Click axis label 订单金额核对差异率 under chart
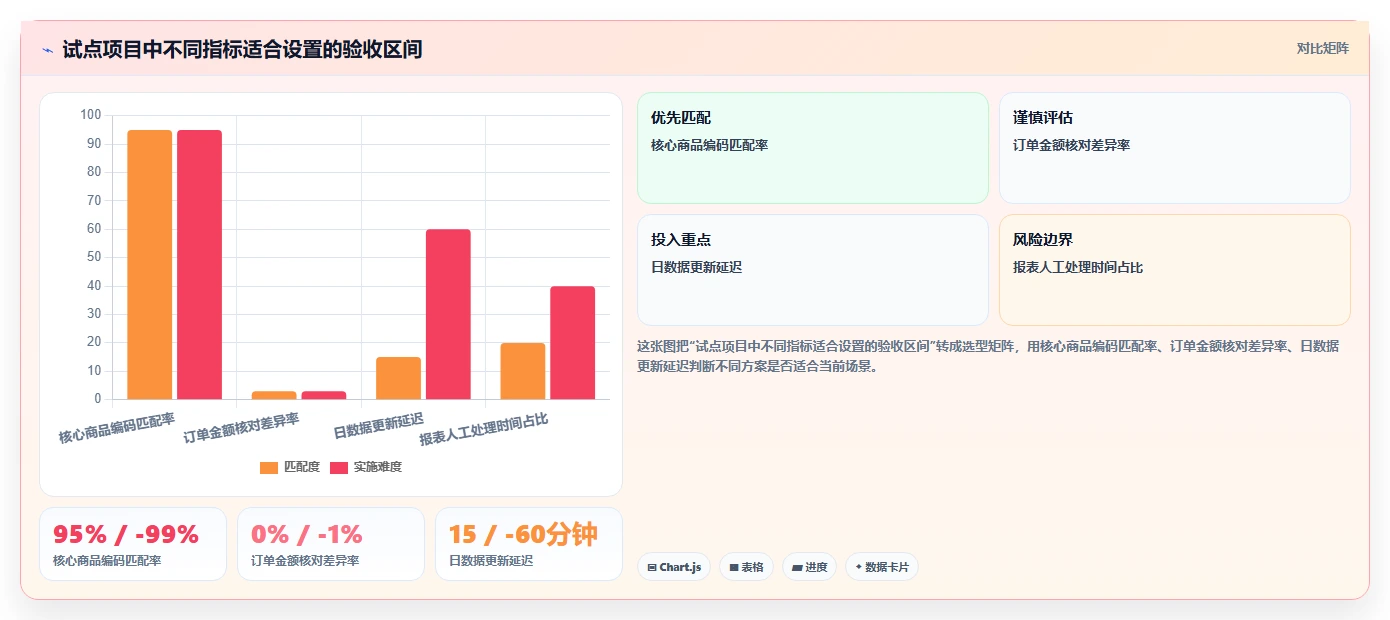Screen dimensions: 1390x620 pyautogui.click(x=242, y=428)
